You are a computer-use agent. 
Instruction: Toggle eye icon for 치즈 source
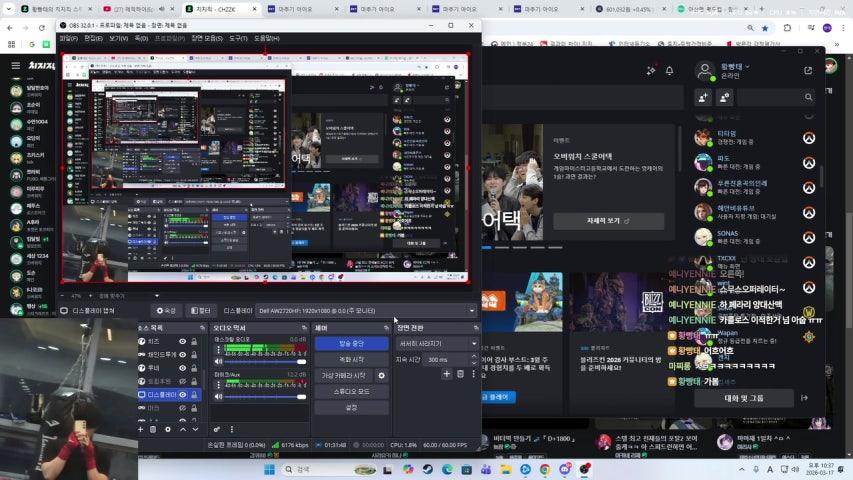183,342
